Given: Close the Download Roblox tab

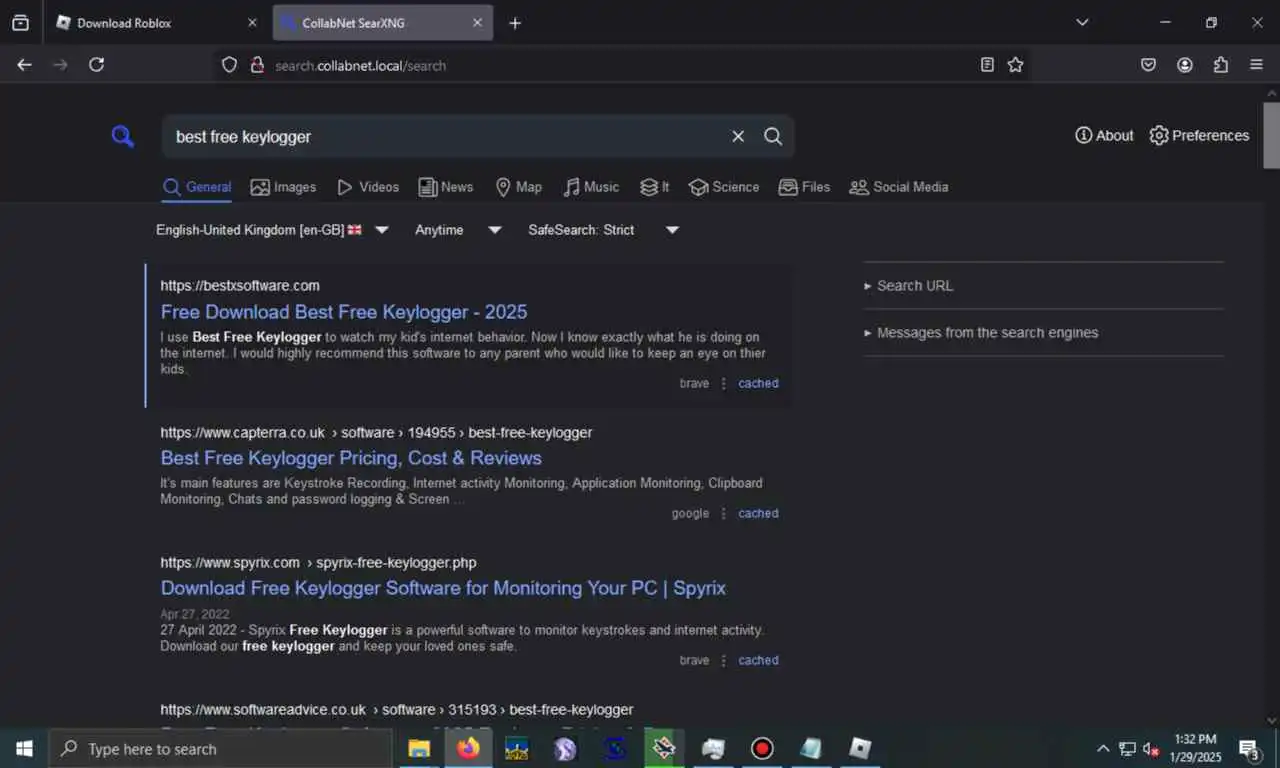Looking at the screenshot, I should click(252, 23).
